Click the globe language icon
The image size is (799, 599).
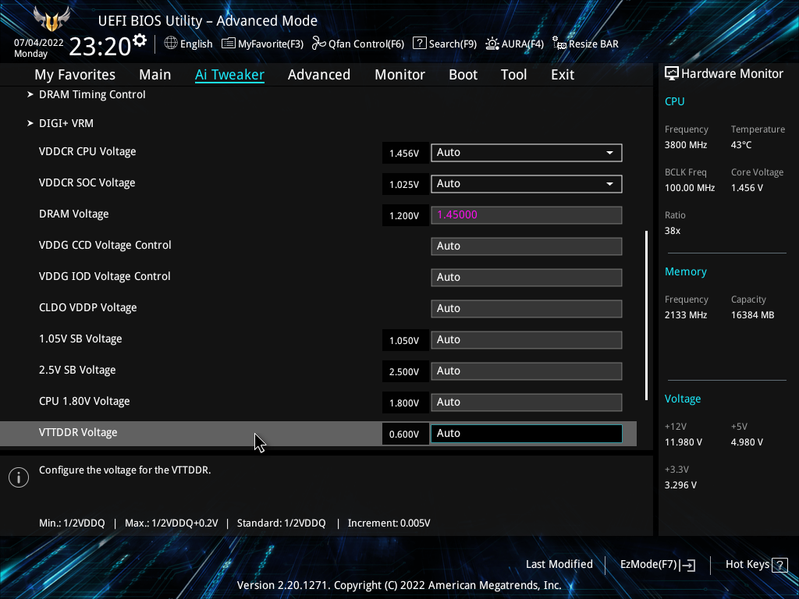171,43
